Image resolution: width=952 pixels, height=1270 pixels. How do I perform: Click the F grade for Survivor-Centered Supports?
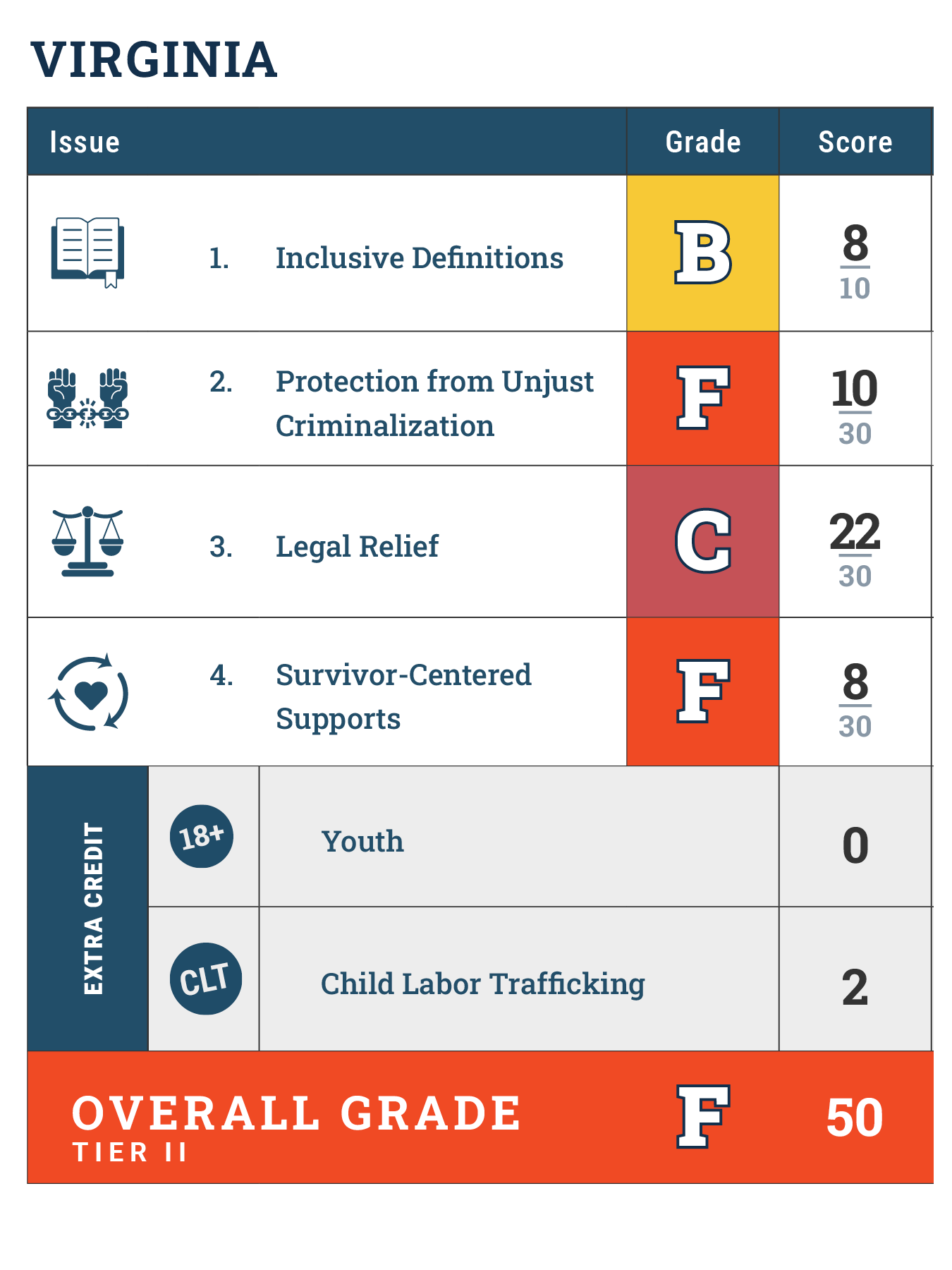pyautogui.click(x=702, y=692)
